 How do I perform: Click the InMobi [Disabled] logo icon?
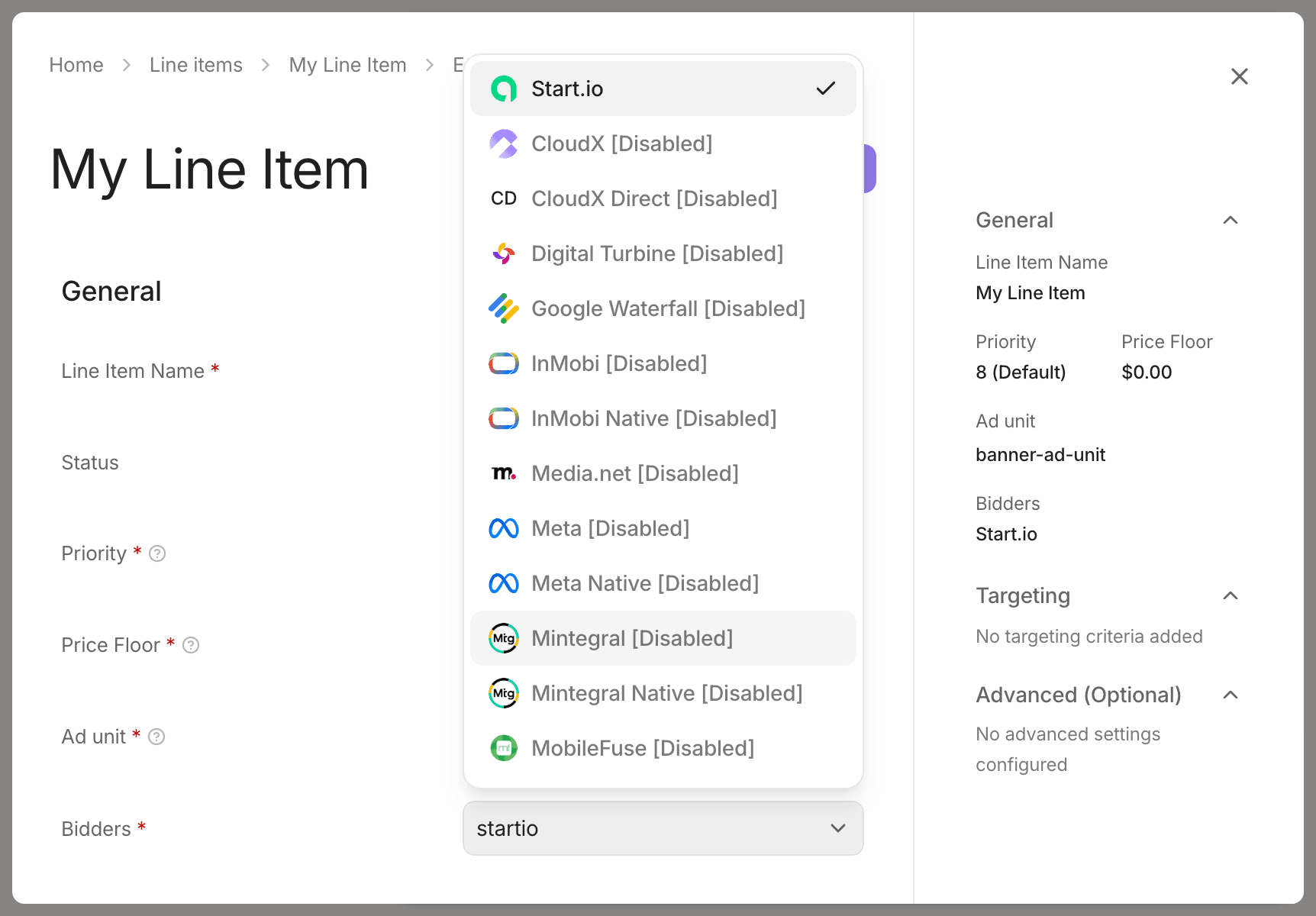click(504, 363)
